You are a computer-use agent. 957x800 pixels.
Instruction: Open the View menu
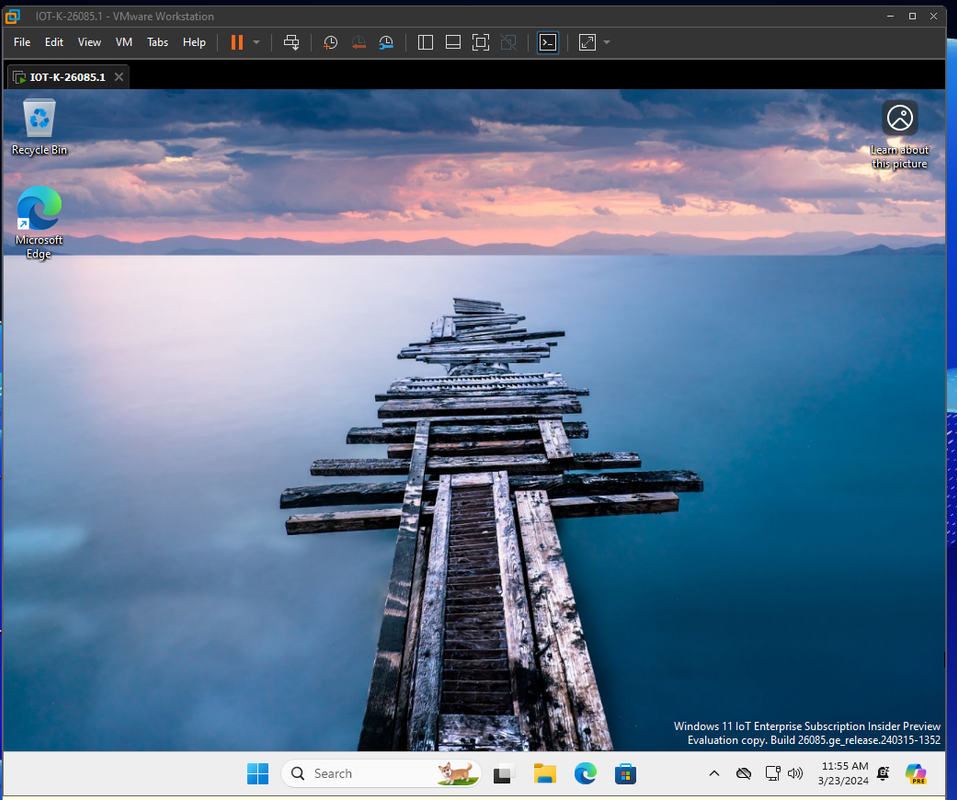click(x=89, y=42)
